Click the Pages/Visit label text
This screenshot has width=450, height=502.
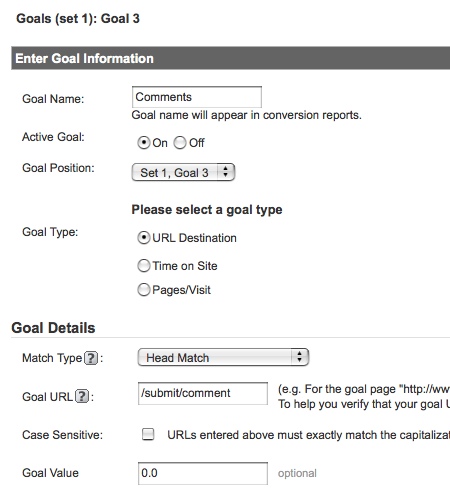tap(181, 290)
